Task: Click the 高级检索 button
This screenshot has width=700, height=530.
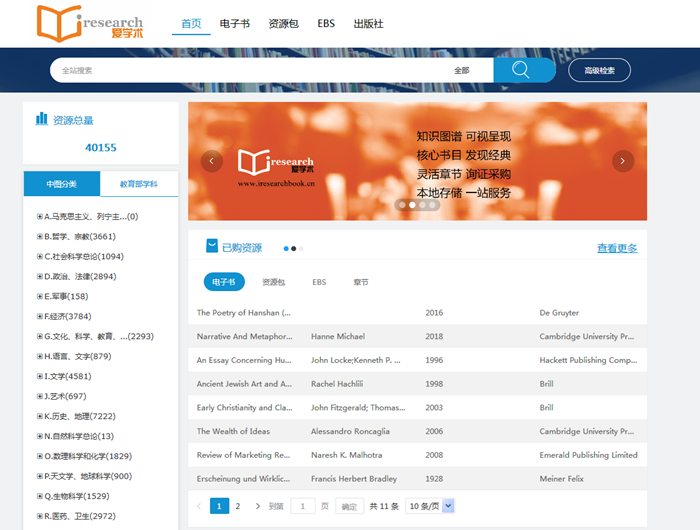Action: 599,71
